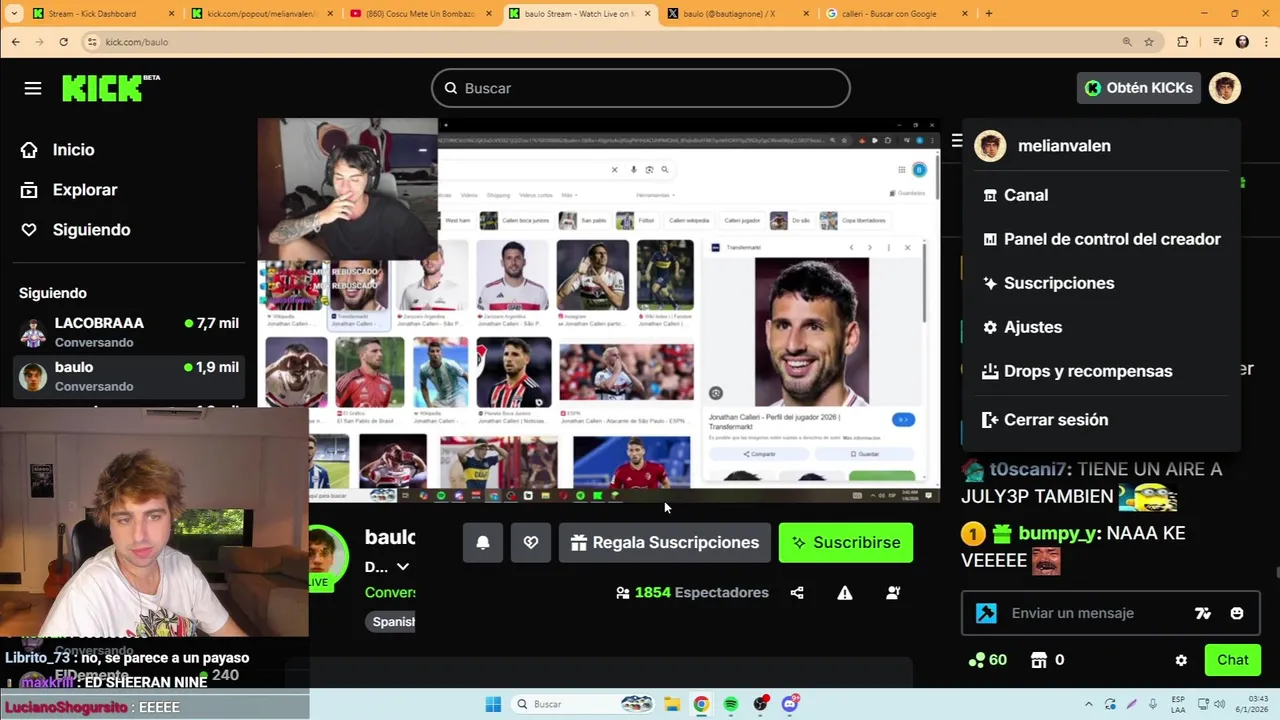Viewport: 1280px width, 720px height.
Task: Click the blue gavel chat identity badge
Action: pos(987,613)
